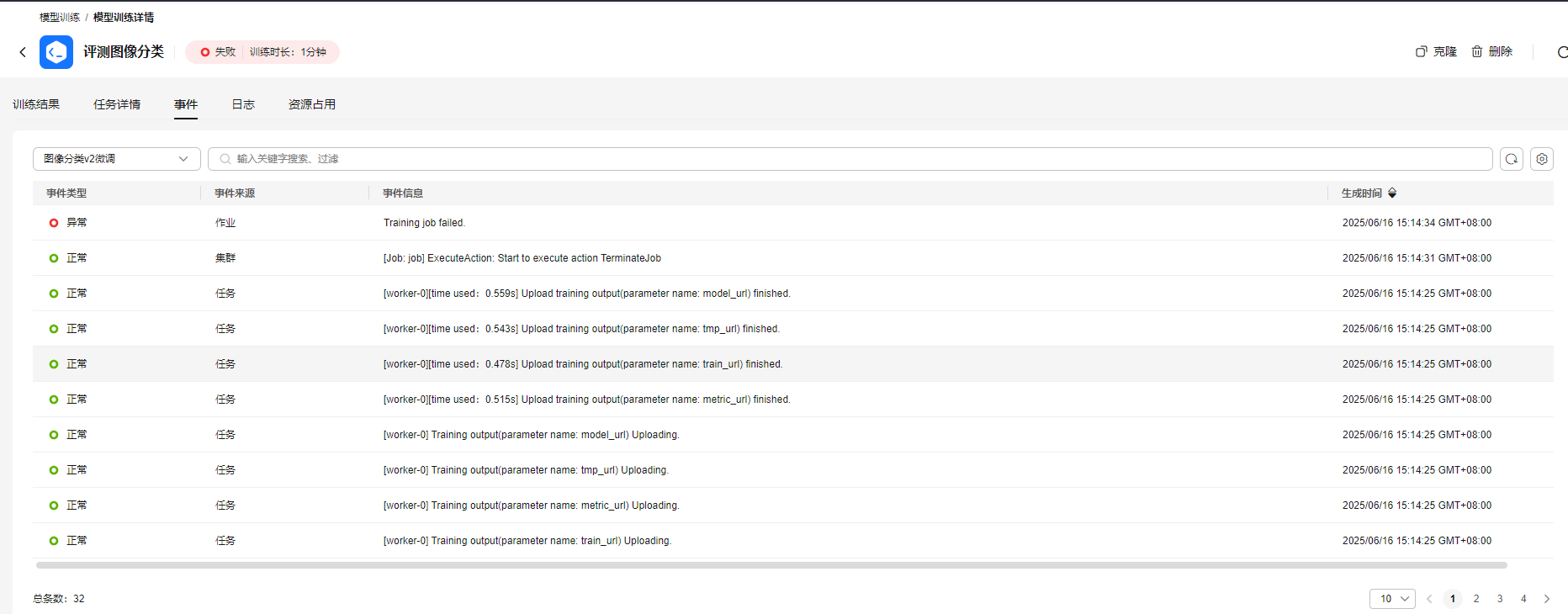Open the table column settings gear
This screenshot has width=1568, height=614.
click(1542, 159)
